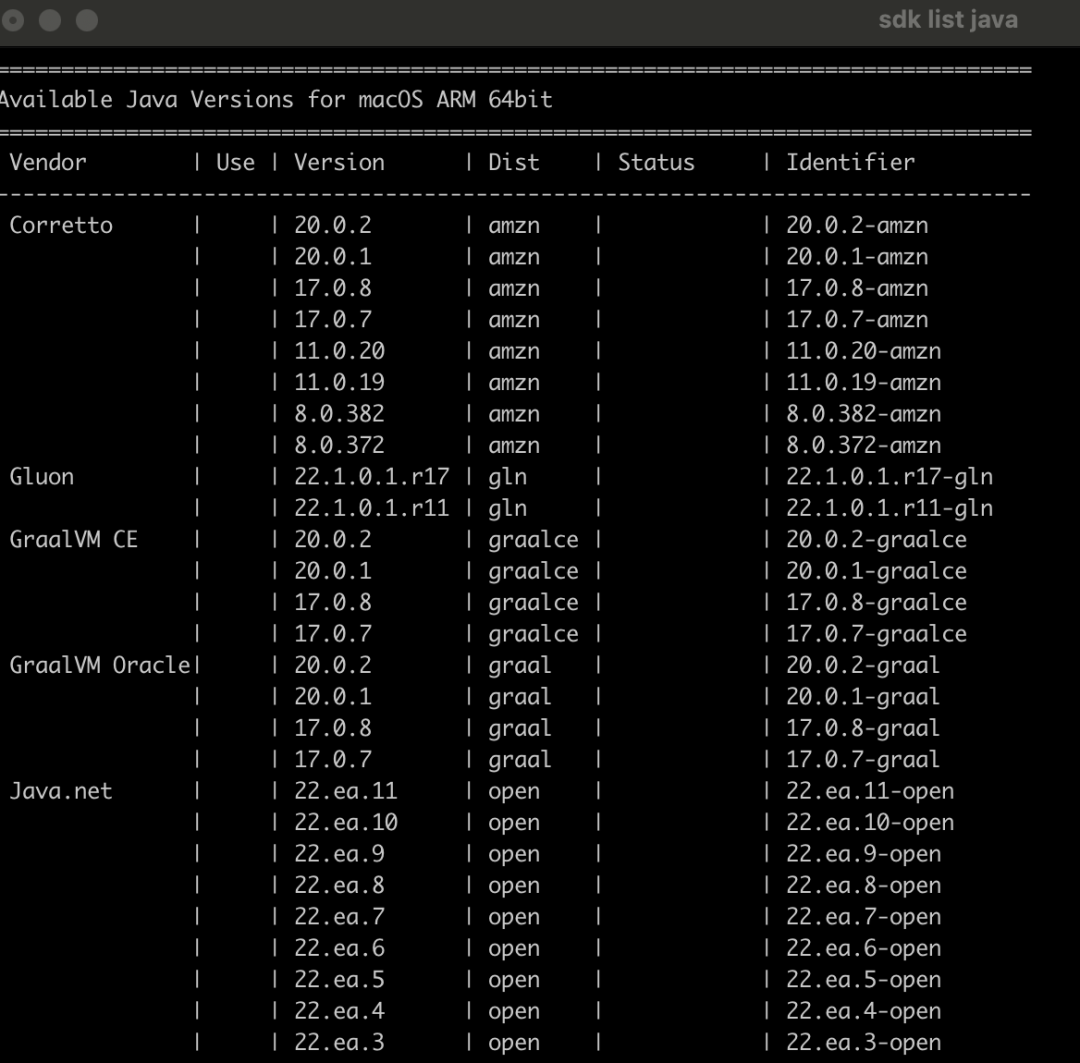Image resolution: width=1080 pixels, height=1063 pixels.
Task: Click identifier 22.1.0.1.r11-gln
Action: [x=890, y=508]
